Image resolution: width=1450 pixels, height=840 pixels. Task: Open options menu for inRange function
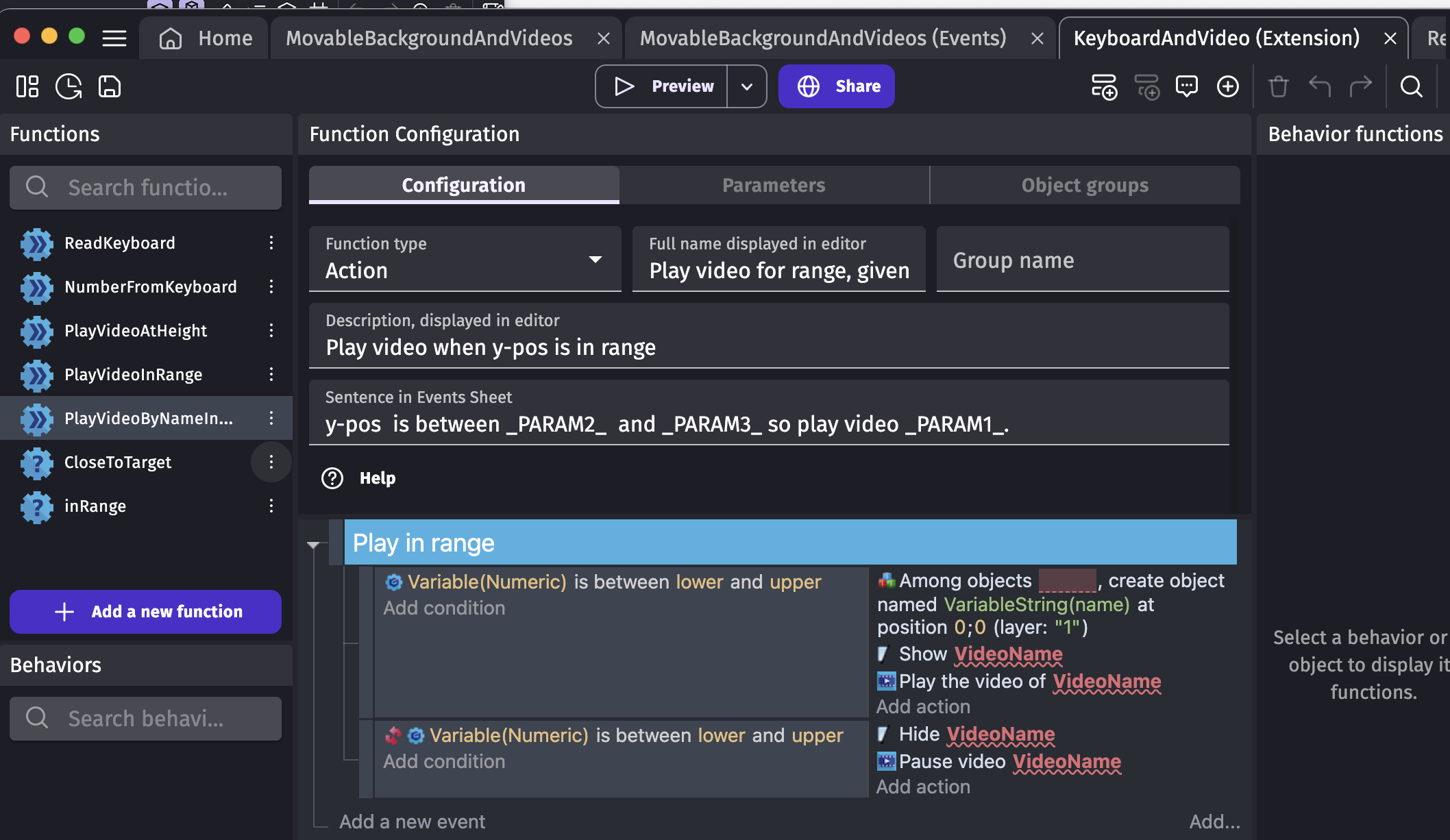[271, 506]
